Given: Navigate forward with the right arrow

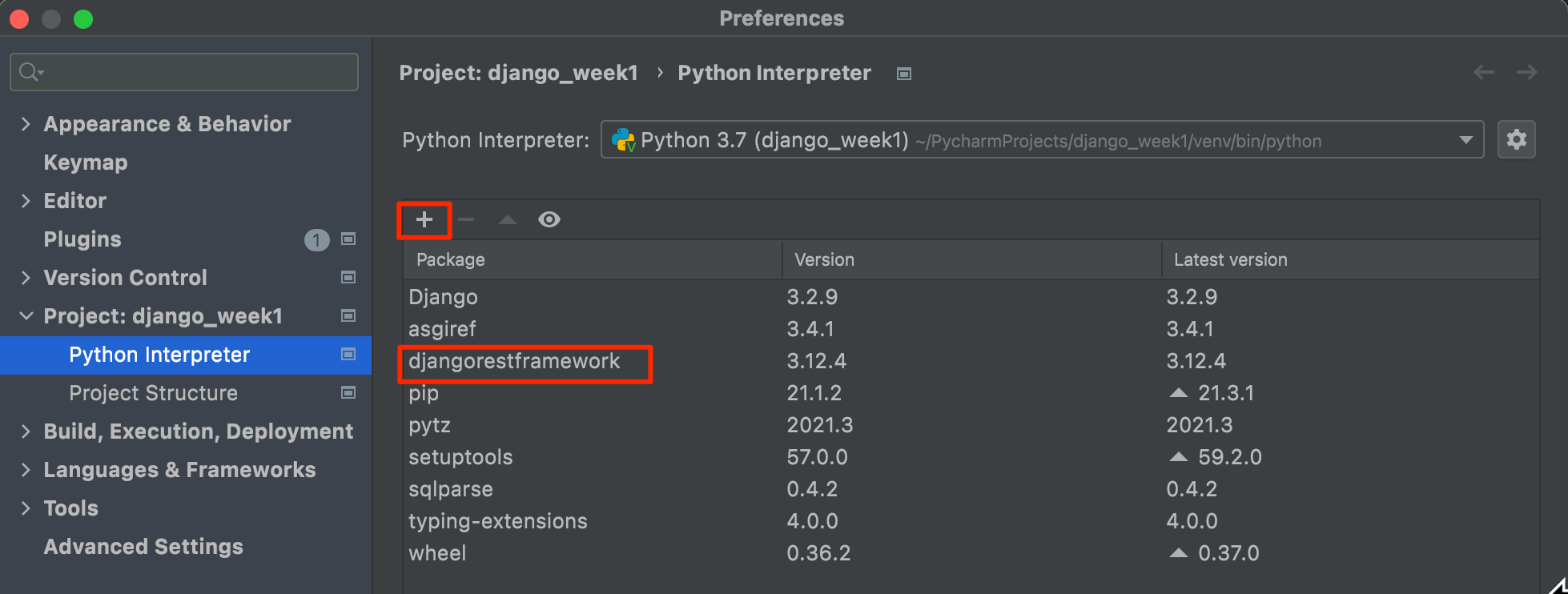Looking at the screenshot, I should point(1527,73).
